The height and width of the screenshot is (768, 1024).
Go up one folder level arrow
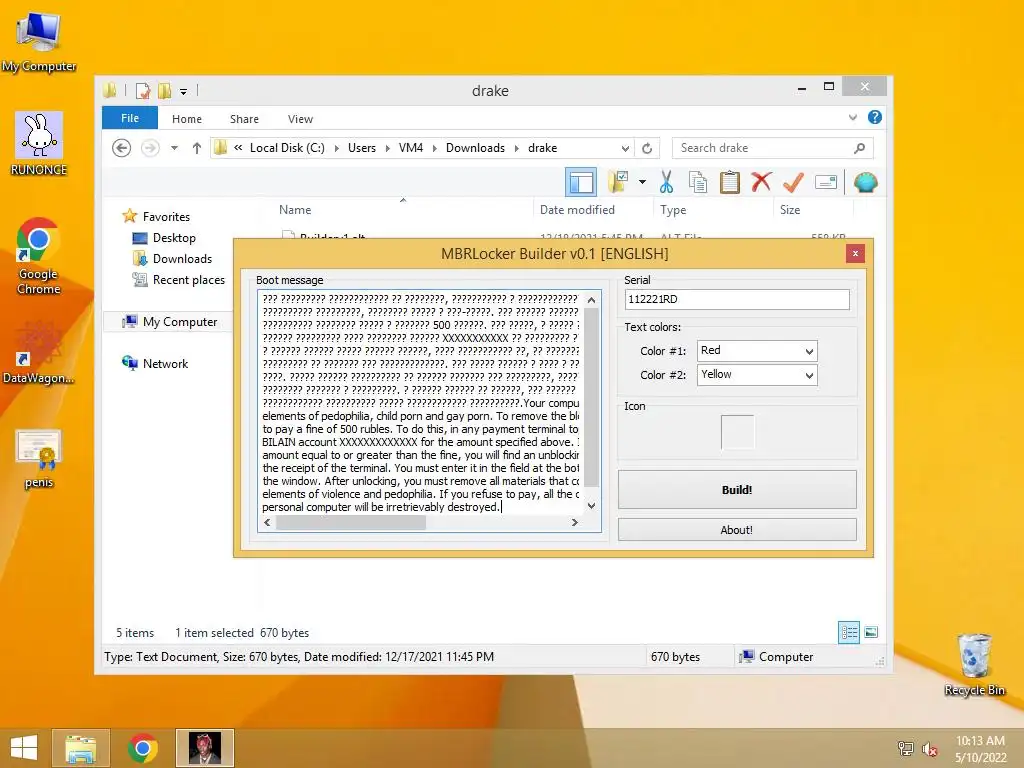click(x=197, y=148)
